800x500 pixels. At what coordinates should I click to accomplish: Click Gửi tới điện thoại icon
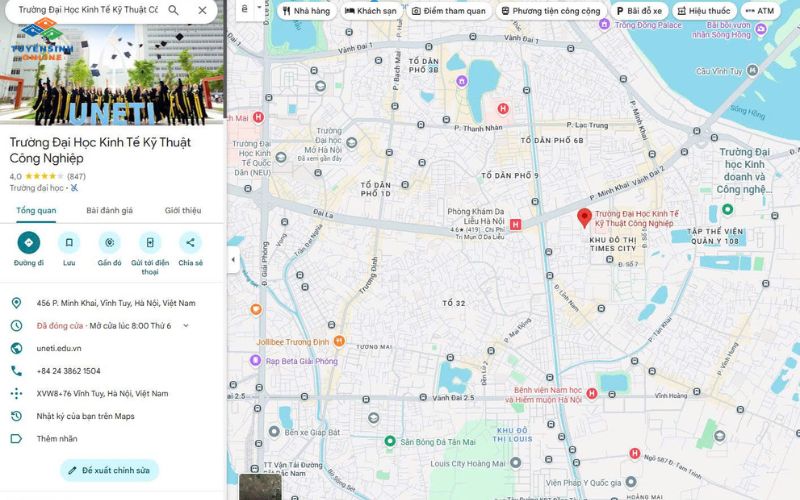point(150,243)
